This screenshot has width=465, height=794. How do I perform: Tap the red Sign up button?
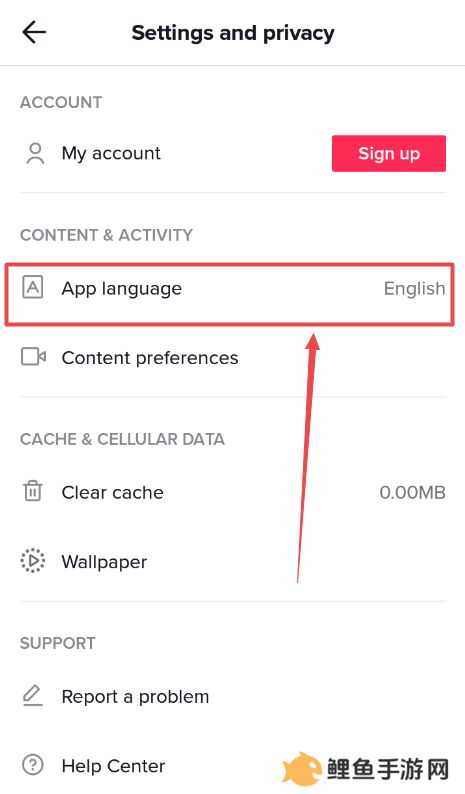tap(389, 153)
